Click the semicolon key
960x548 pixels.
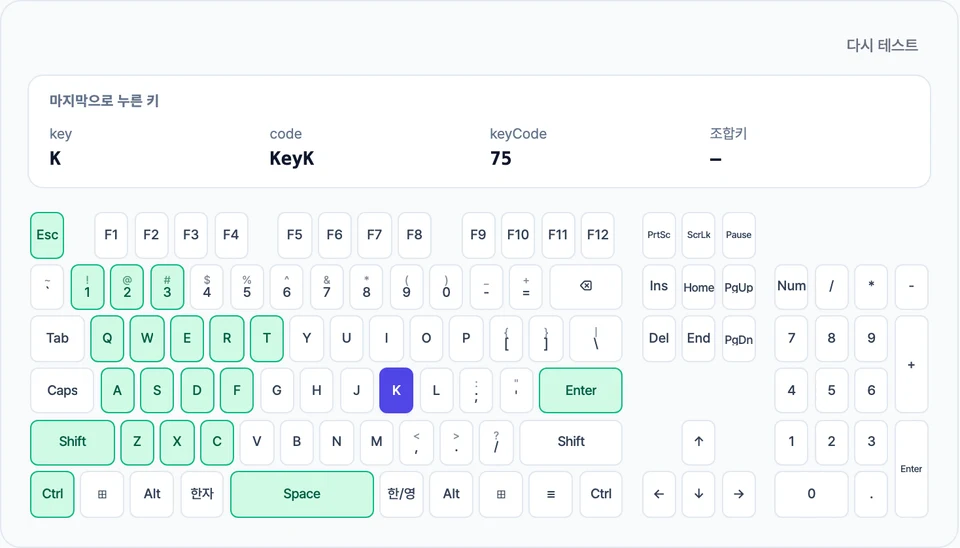point(476,391)
